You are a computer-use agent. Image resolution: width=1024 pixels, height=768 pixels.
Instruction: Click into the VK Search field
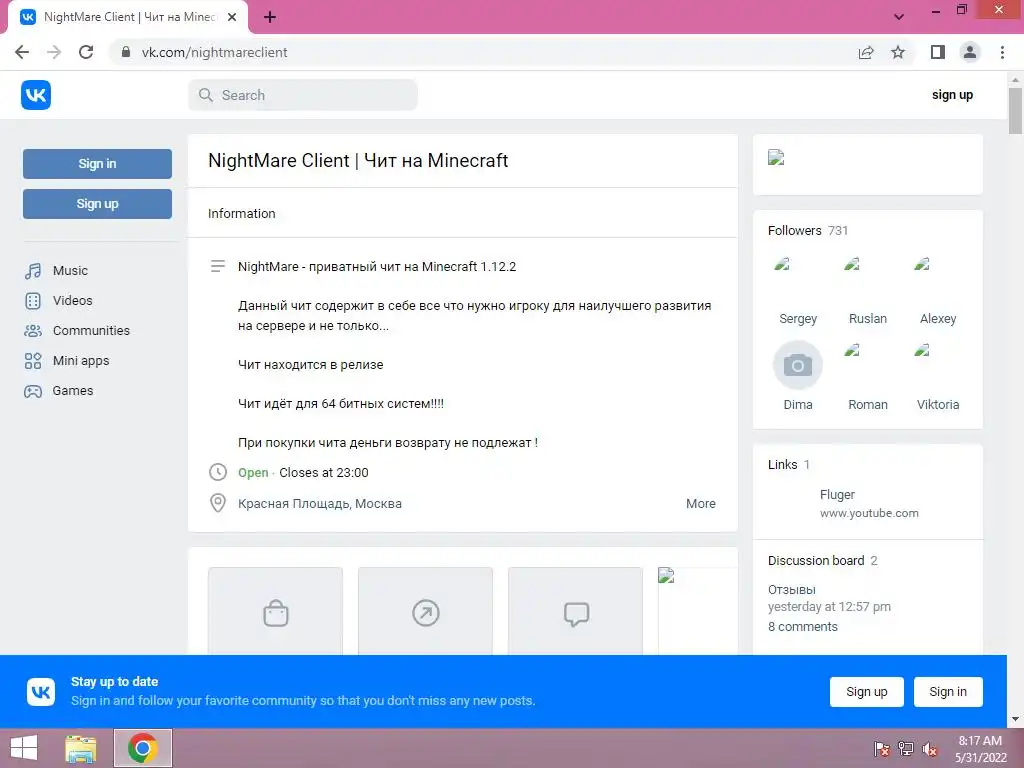pyautogui.click(x=303, y=95)
